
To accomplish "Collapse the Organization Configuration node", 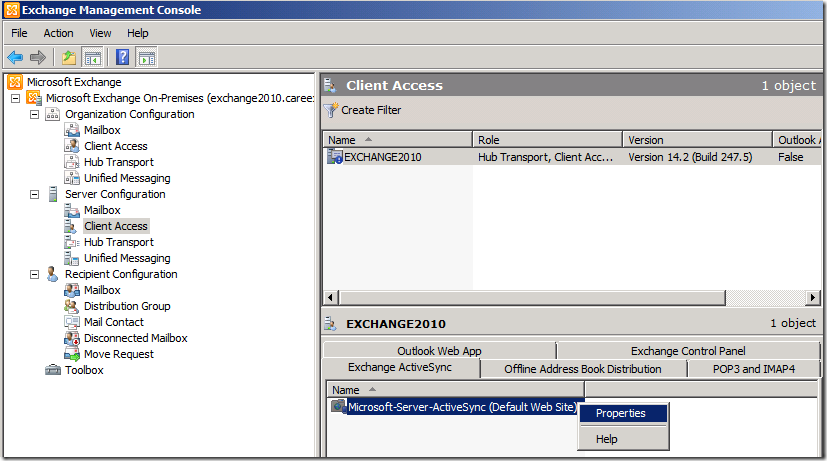I will (x=34, y=114).
